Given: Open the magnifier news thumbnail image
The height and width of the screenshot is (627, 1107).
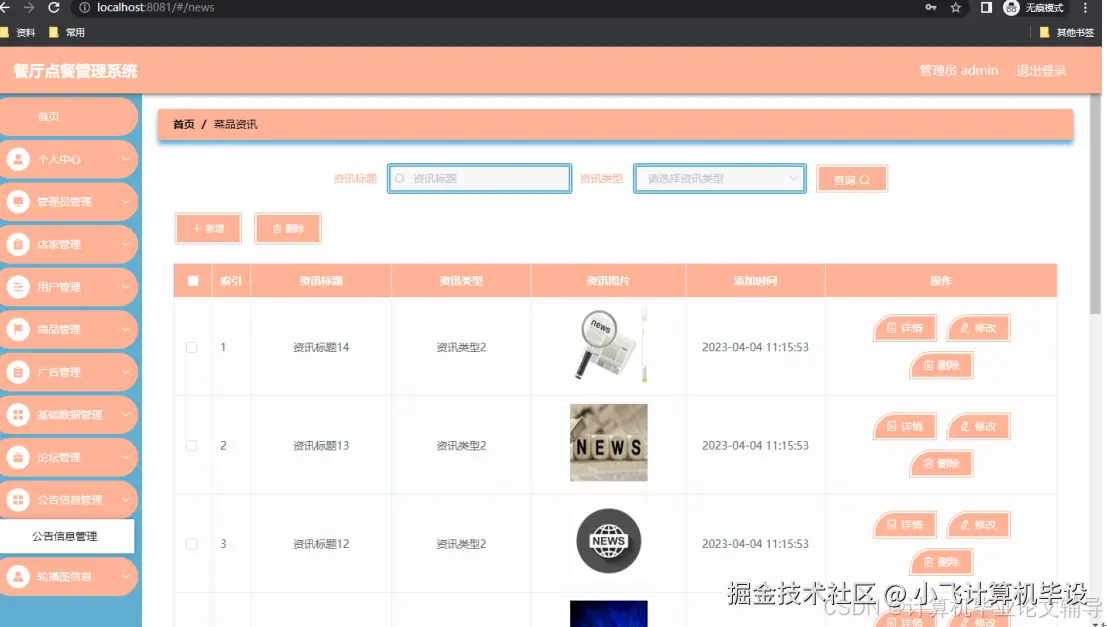Looking at the screenshot, I should coord(609,344).
